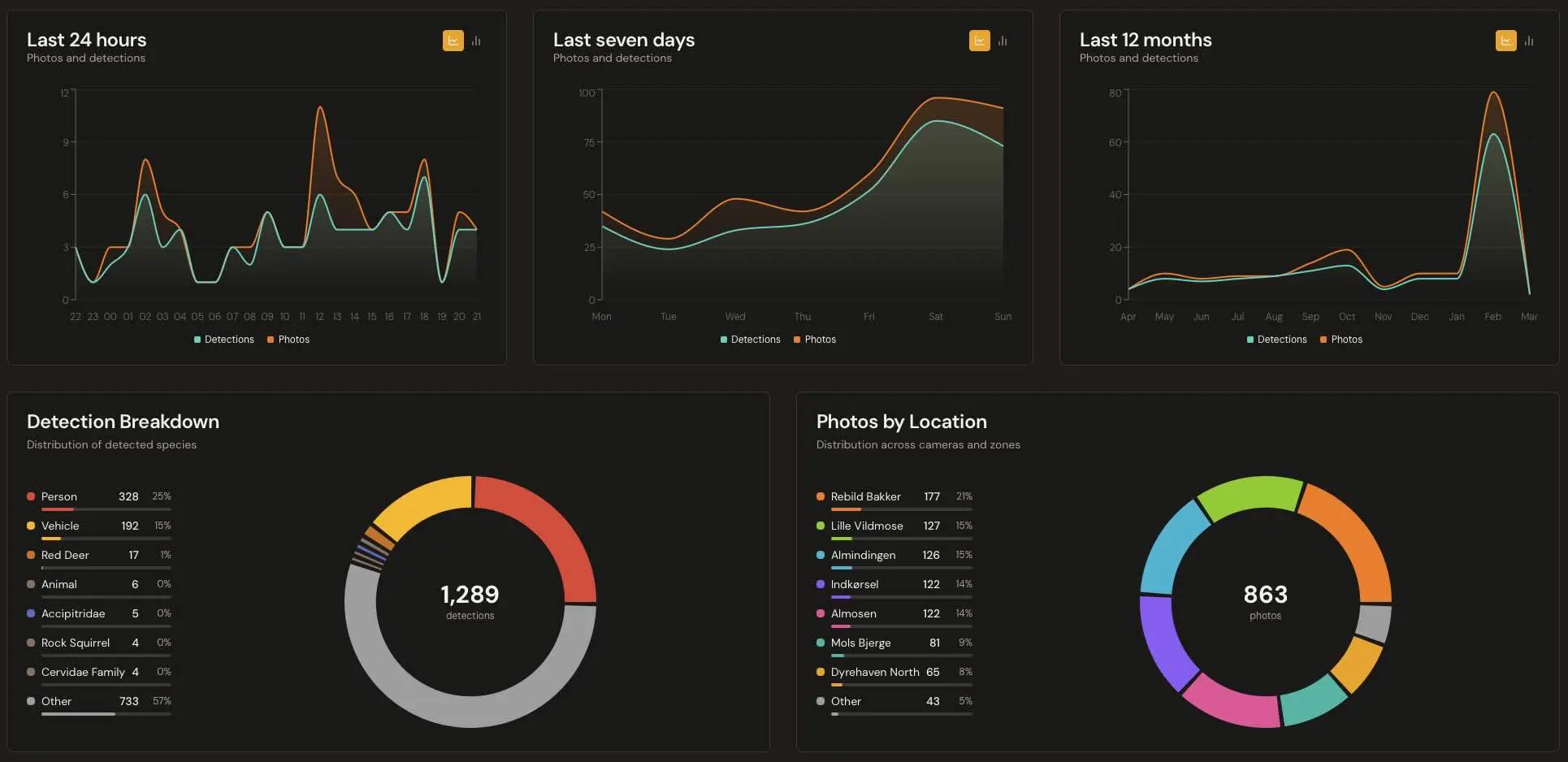
Task: Open the Lille Vildmose location entry
Action: [868, 526]
